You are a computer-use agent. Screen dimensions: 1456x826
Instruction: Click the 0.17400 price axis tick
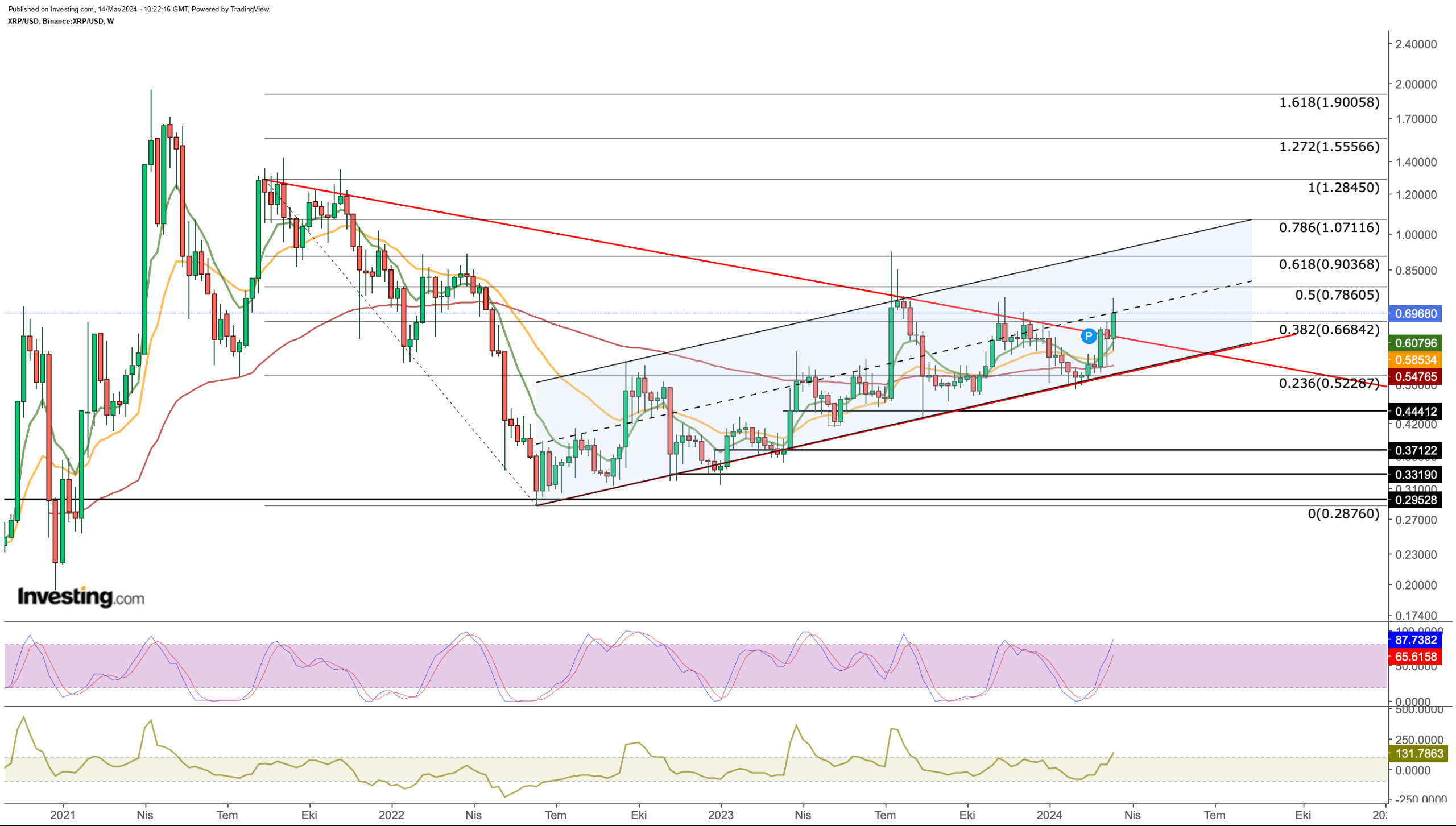[1416, 615]
